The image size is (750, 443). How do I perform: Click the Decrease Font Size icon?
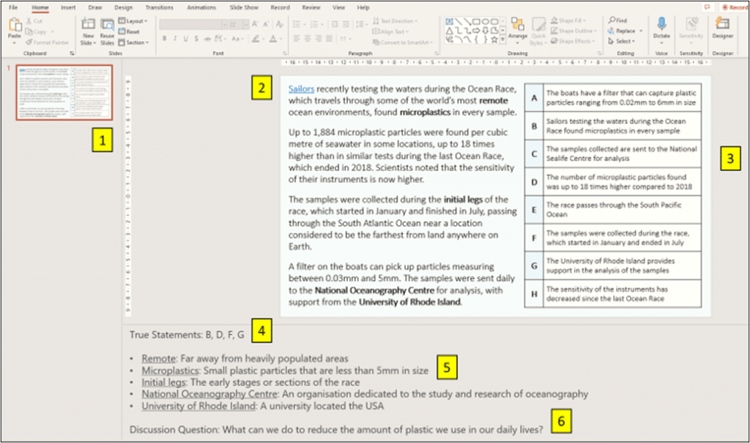point(266,24)
